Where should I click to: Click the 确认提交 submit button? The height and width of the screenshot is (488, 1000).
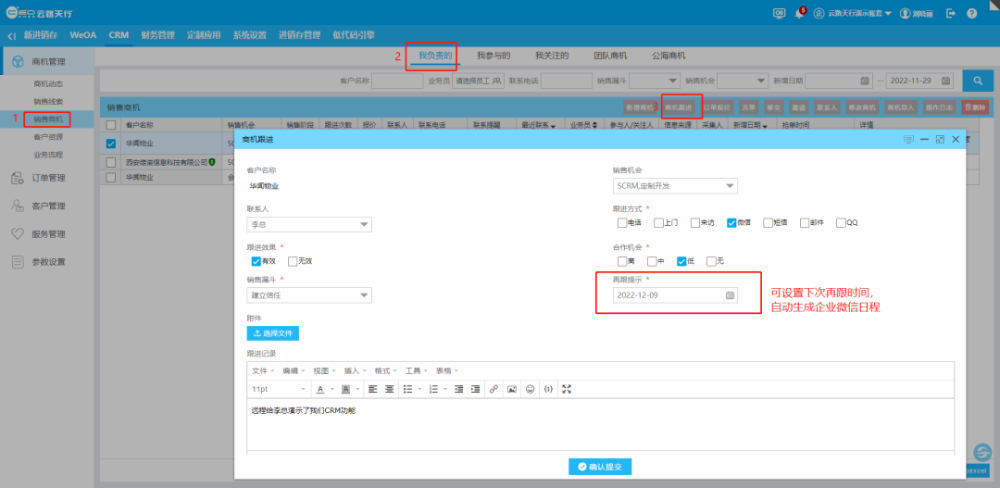(x=599, y=467)
